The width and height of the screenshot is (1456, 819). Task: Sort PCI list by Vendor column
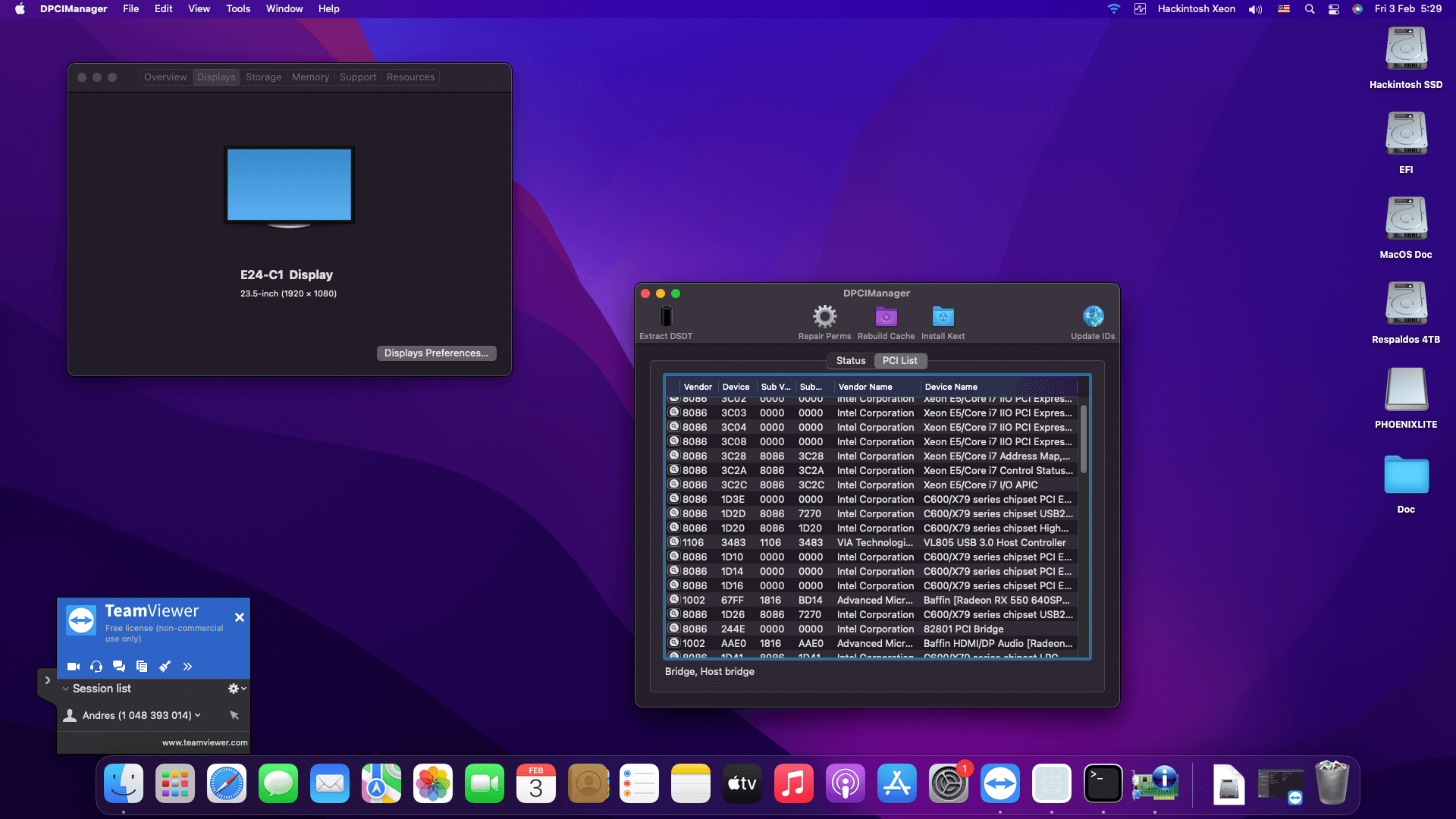(x=698, y=387)
